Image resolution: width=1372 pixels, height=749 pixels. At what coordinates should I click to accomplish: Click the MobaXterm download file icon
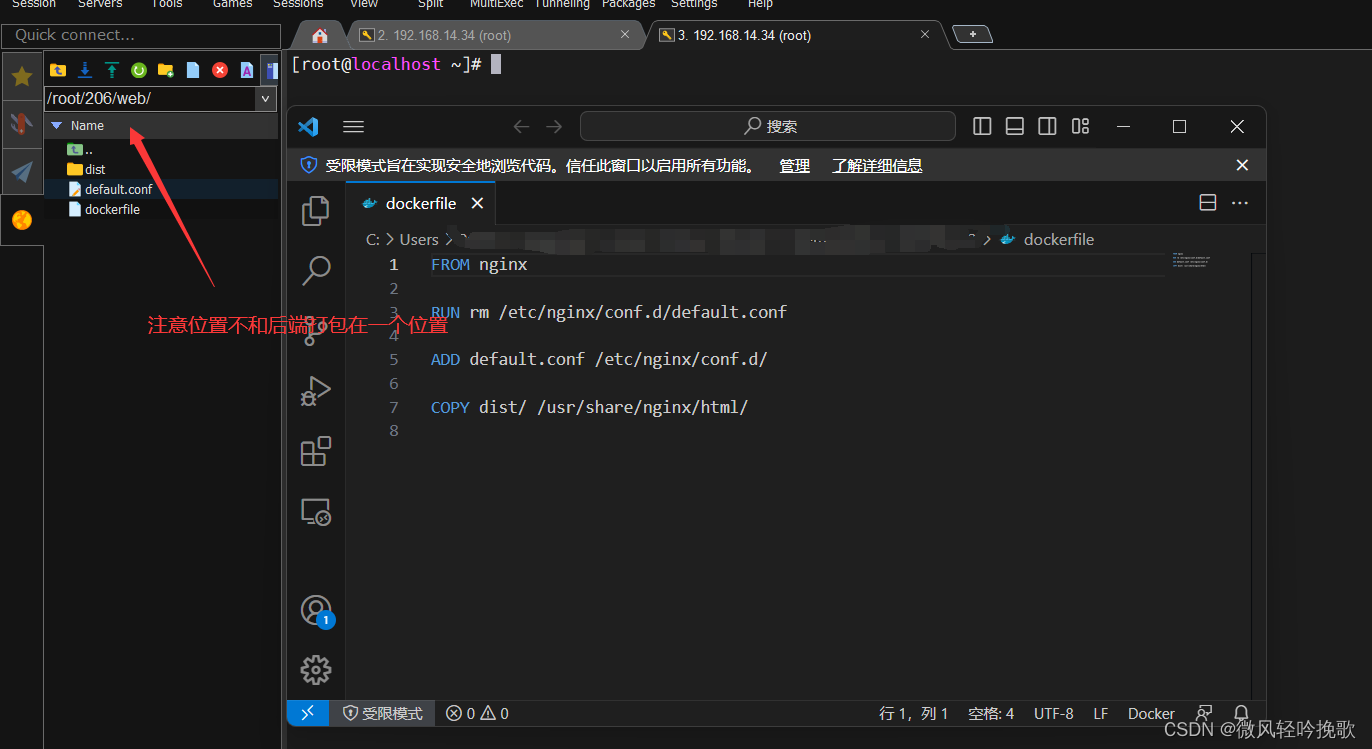[x=85, y=70]
